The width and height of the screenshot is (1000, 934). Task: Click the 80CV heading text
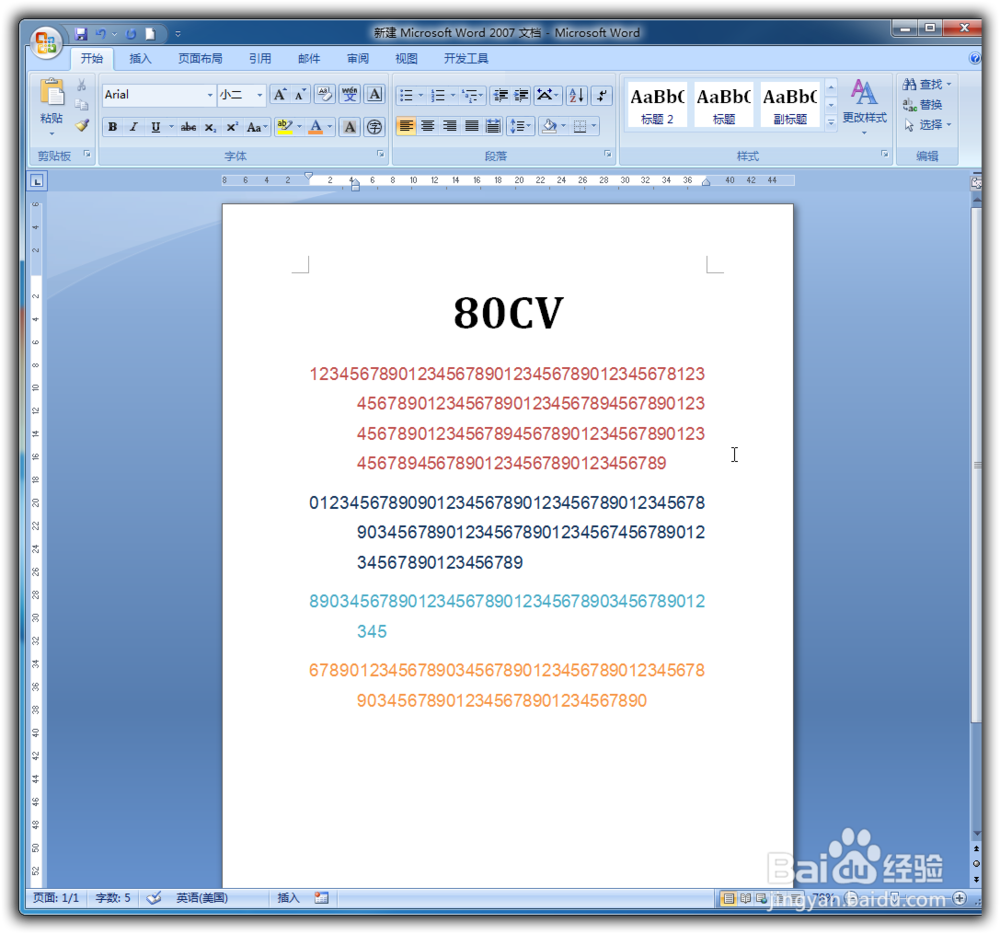tap(508, 312)
